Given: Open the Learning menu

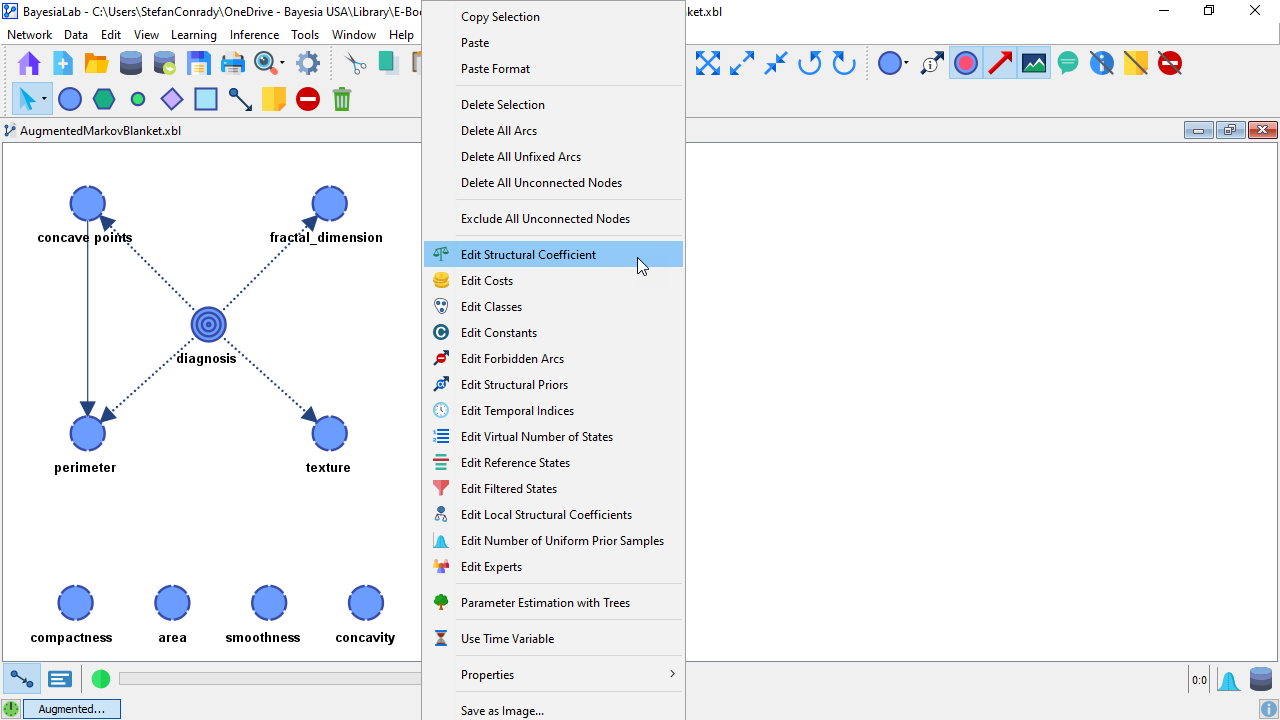Looking at the screenshot, I should [193, 35].
